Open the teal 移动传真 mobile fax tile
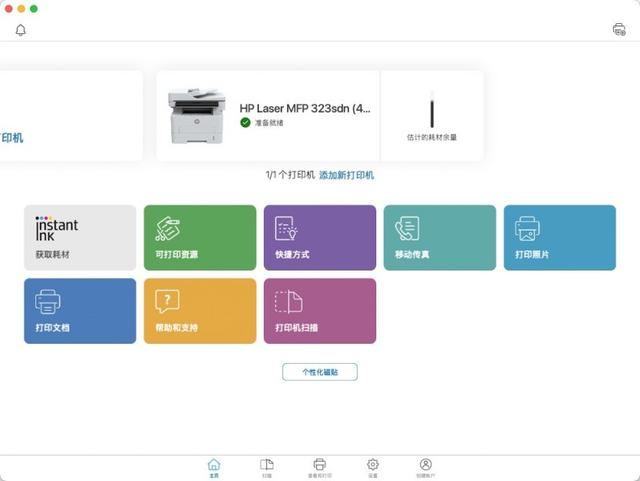The image size is (640, 481). point(440,238)
